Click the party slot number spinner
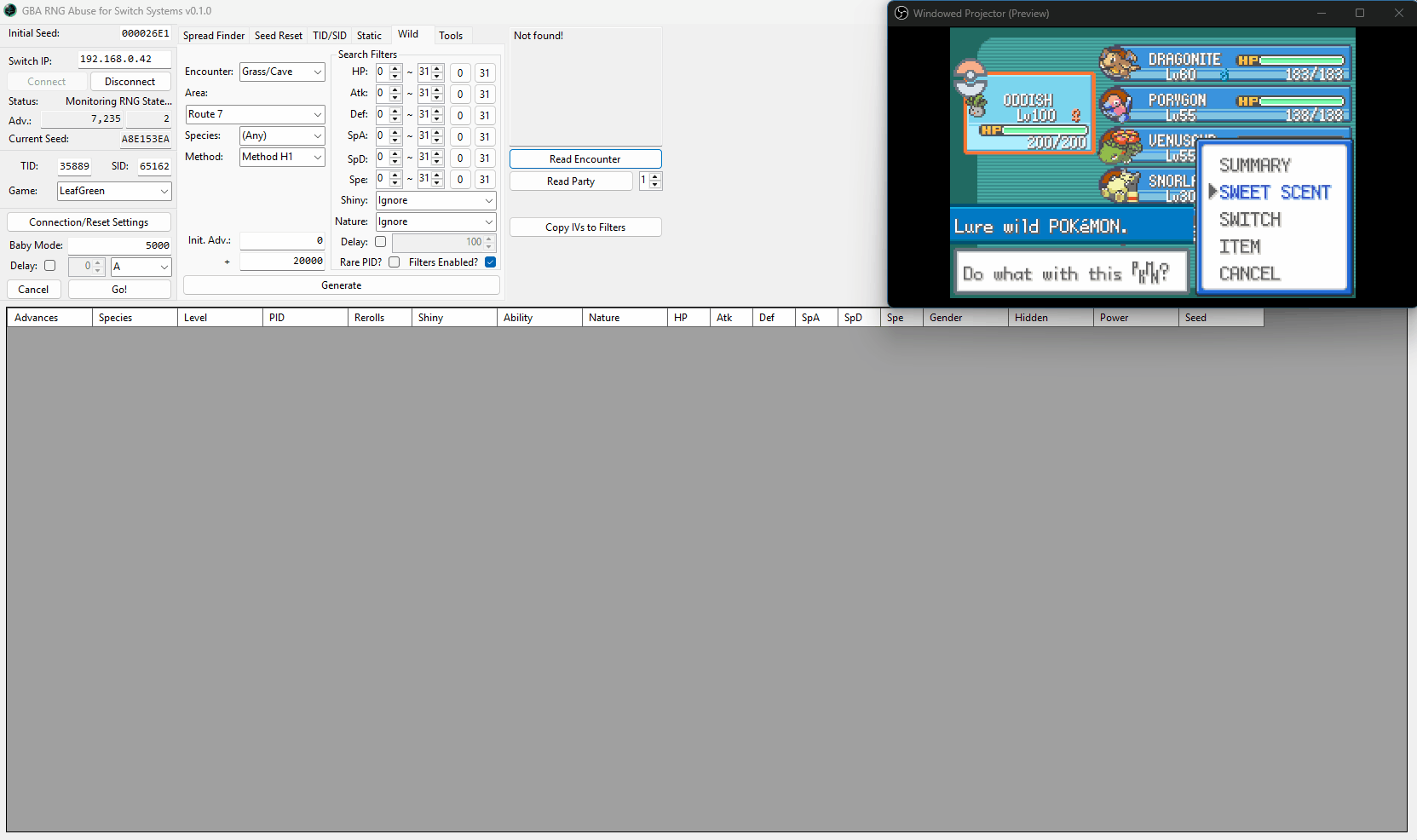Image resolution: width=1417 pixels, height=840 pixels. pyautogui.click(x=650, y=181)
